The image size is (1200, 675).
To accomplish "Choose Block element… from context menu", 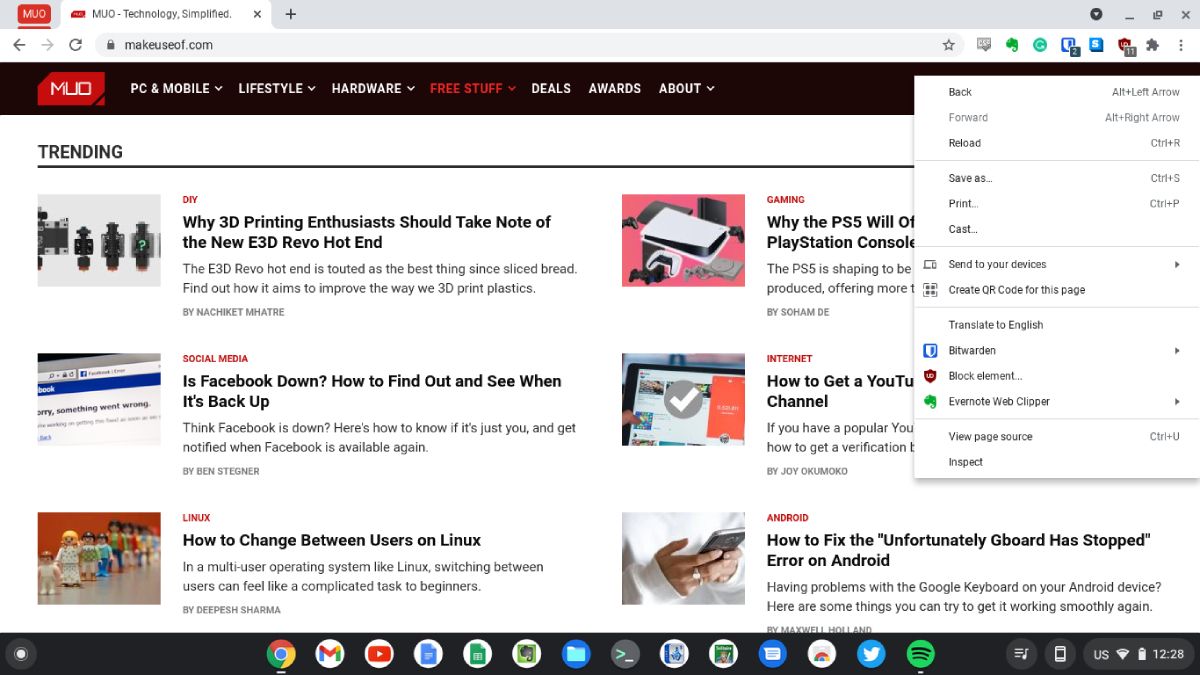I will [1057, 376].
